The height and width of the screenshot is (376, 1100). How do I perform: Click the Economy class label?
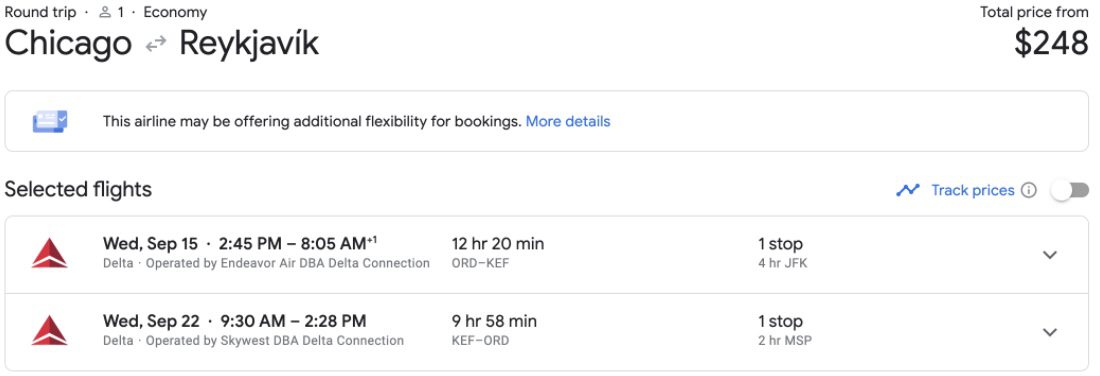pyautogui.click(x=175, y=12)
